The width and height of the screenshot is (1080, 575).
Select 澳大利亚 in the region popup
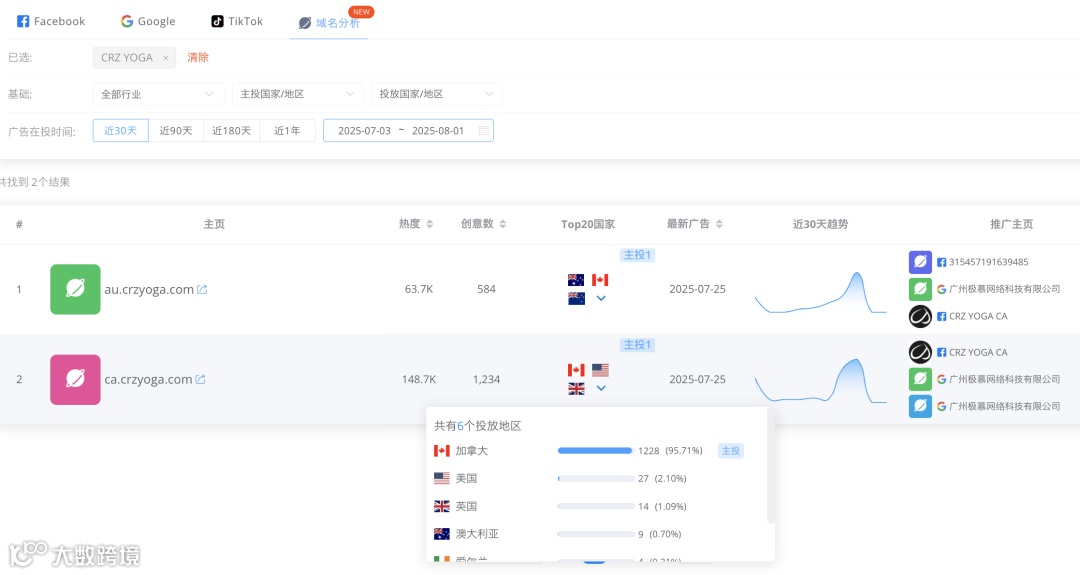477,534
